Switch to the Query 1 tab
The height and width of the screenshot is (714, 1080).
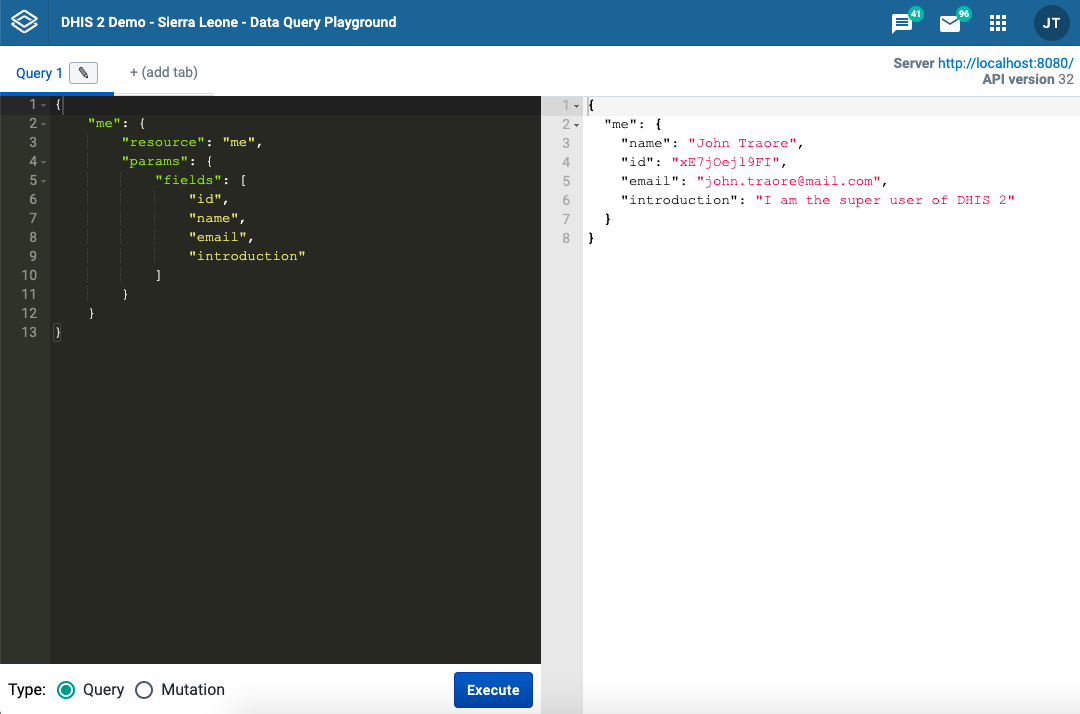tap(39, 73)
